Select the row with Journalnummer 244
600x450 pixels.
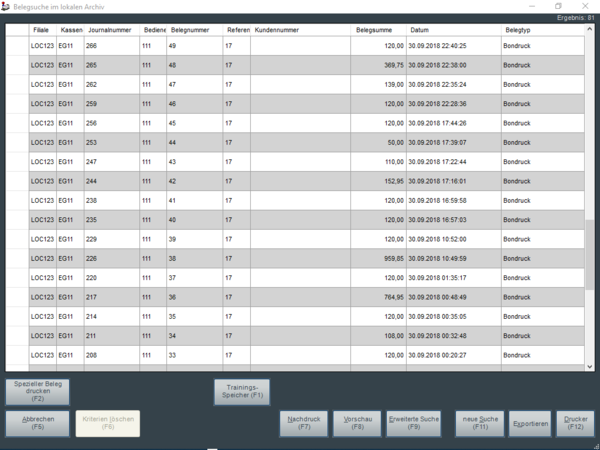[x=300, y=181]
